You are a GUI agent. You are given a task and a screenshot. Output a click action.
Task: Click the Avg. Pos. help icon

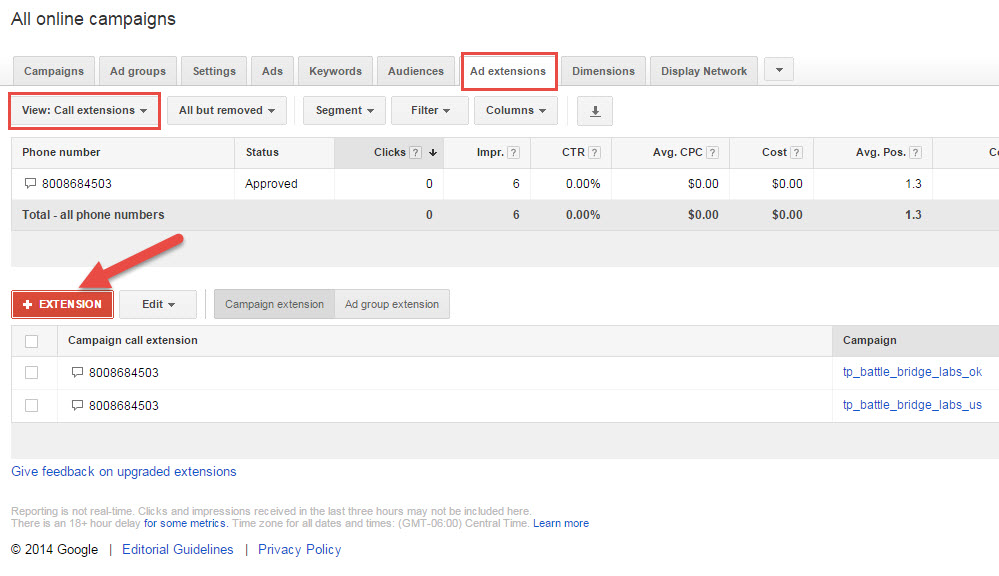click(x=914, y=153)
